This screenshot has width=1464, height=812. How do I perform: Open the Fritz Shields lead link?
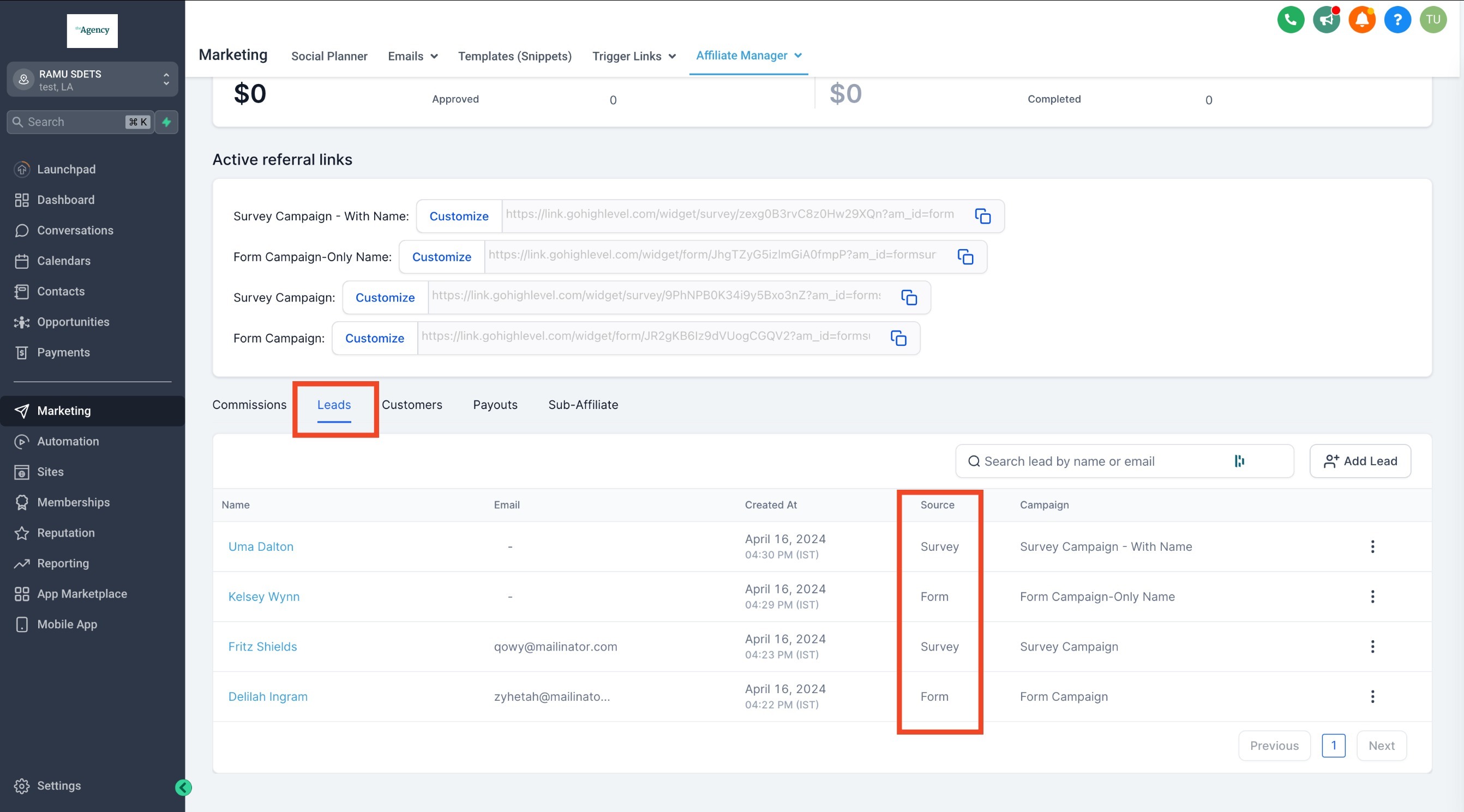coord(262,647)
